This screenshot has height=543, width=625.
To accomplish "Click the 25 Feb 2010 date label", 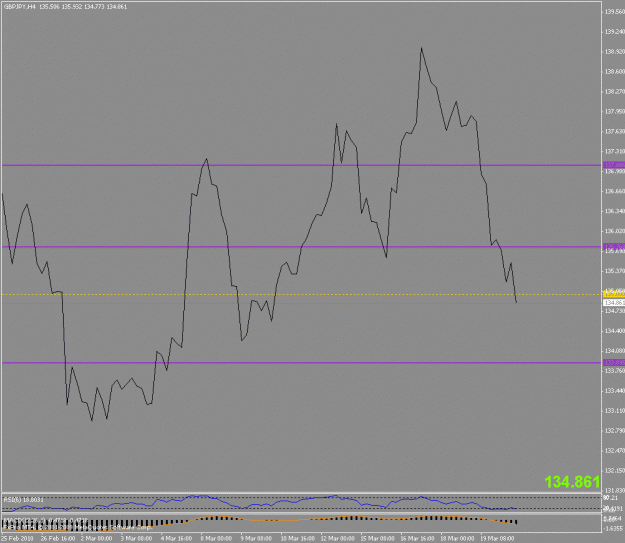I will (17, 538).
